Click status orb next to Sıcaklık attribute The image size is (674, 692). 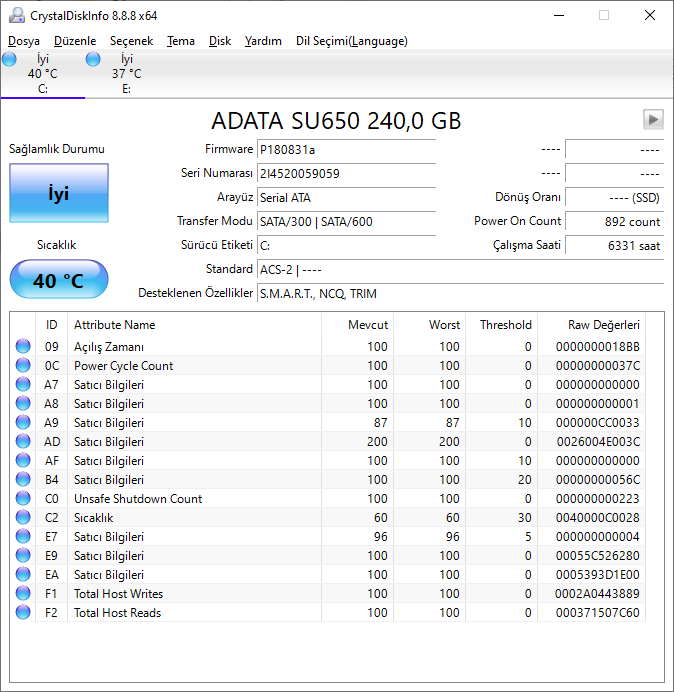click(x=23, y=518)
